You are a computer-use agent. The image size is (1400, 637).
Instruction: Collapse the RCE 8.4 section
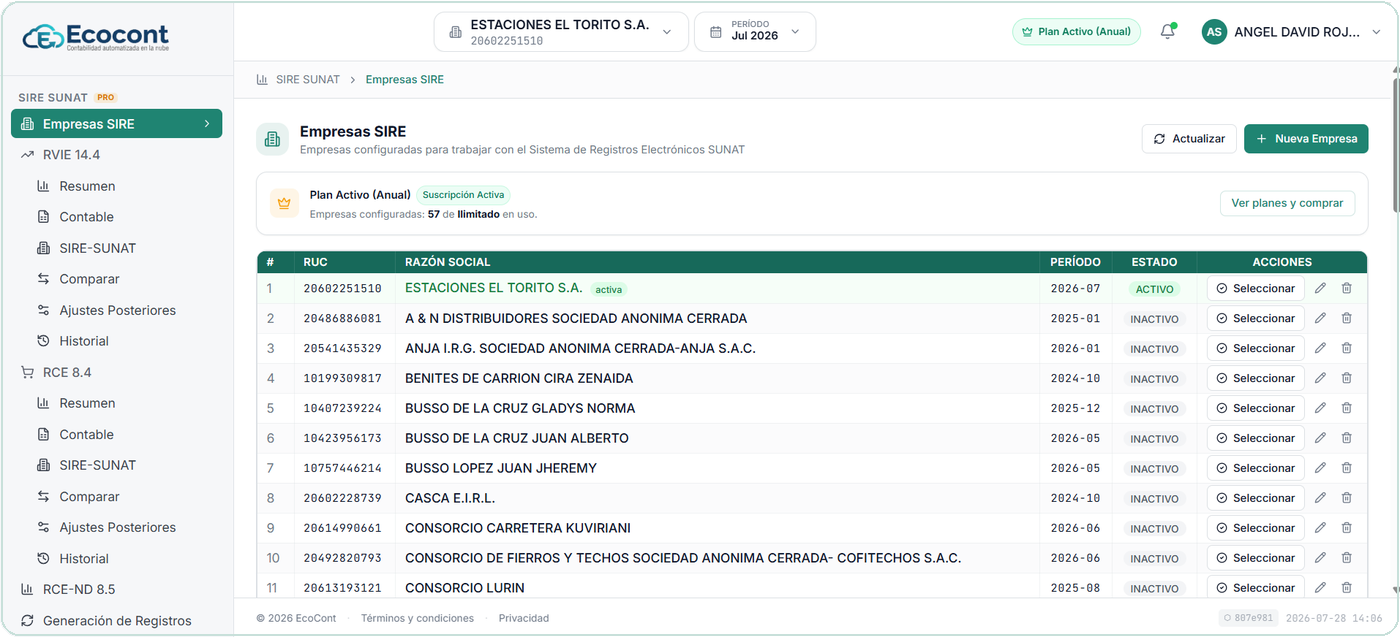click(x=116, y=372)
